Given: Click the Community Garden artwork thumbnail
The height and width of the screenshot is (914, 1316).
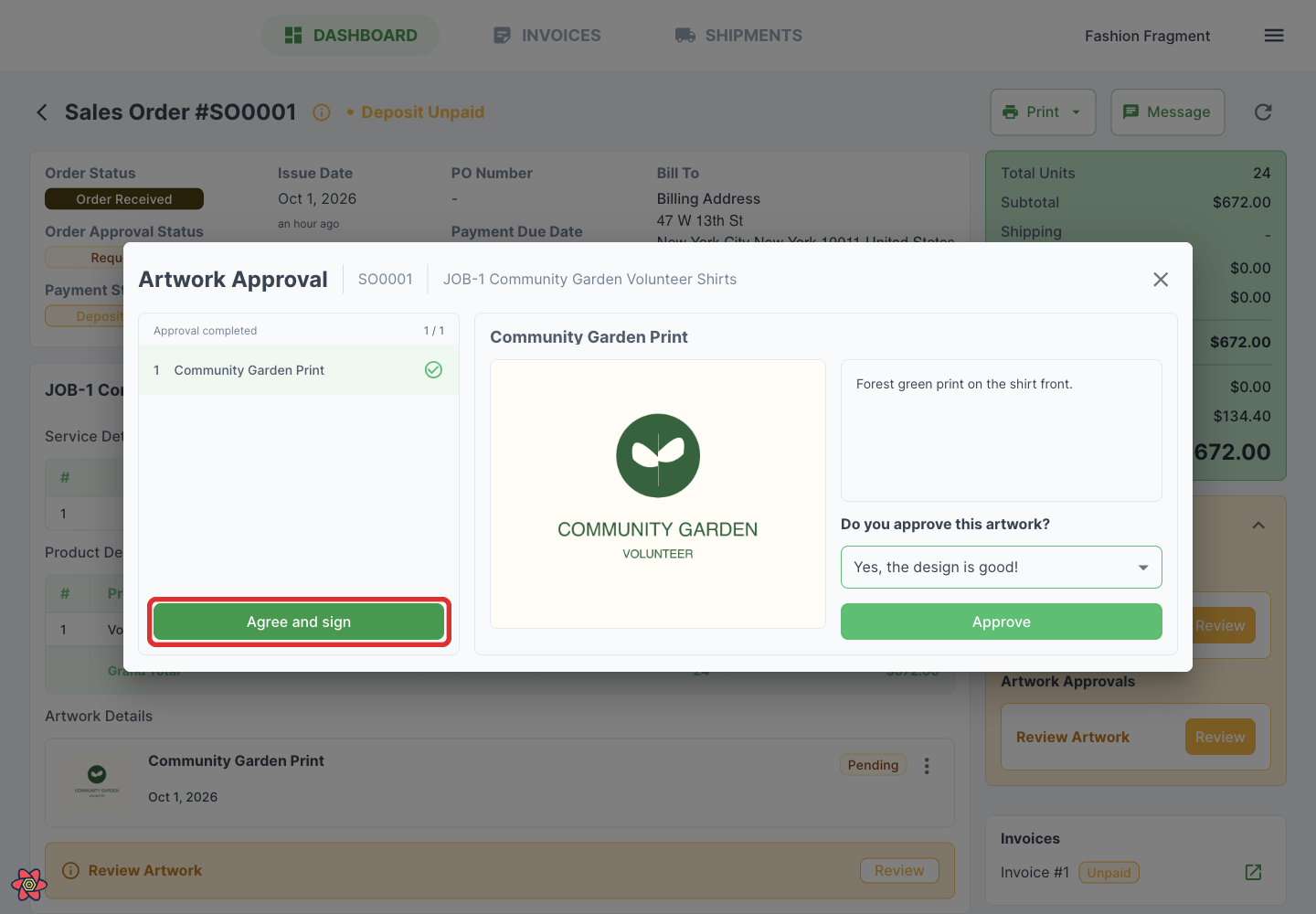Looking at the screenshot, I should (x=97, y=780).
